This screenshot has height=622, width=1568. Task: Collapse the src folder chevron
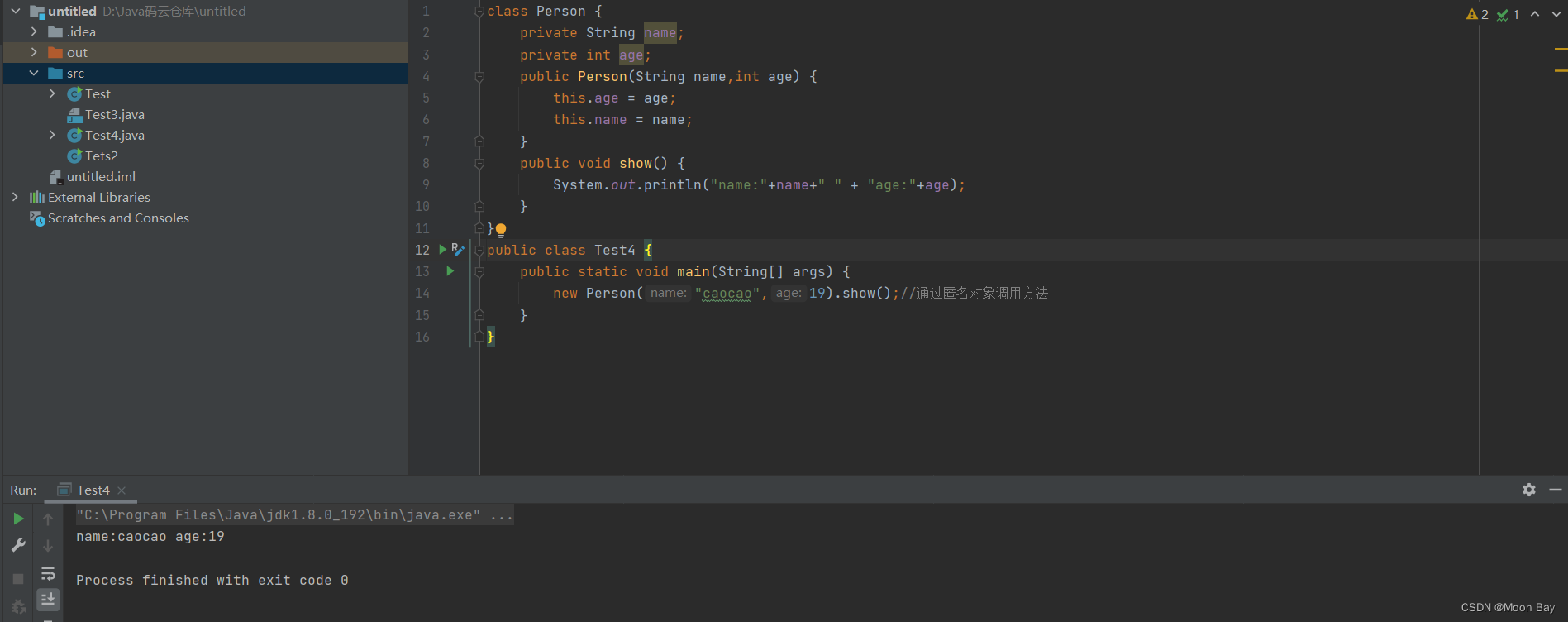34,73
